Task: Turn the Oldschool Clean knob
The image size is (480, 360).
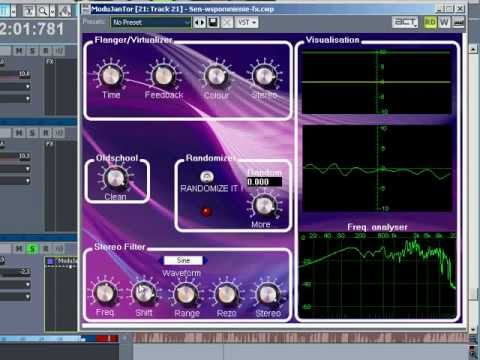Action: tap(115, 178)
